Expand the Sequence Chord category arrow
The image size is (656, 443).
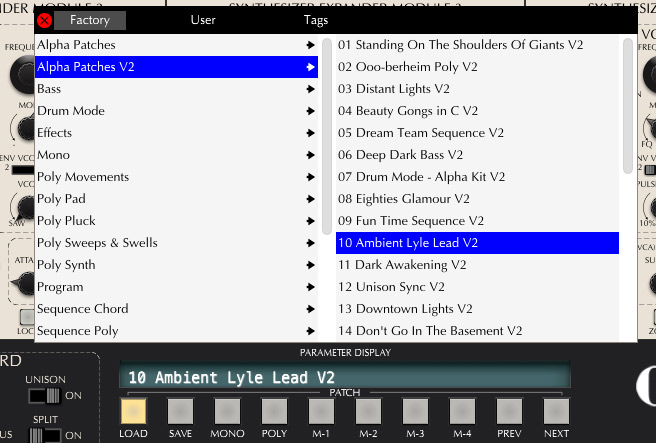tap(310, 309)
